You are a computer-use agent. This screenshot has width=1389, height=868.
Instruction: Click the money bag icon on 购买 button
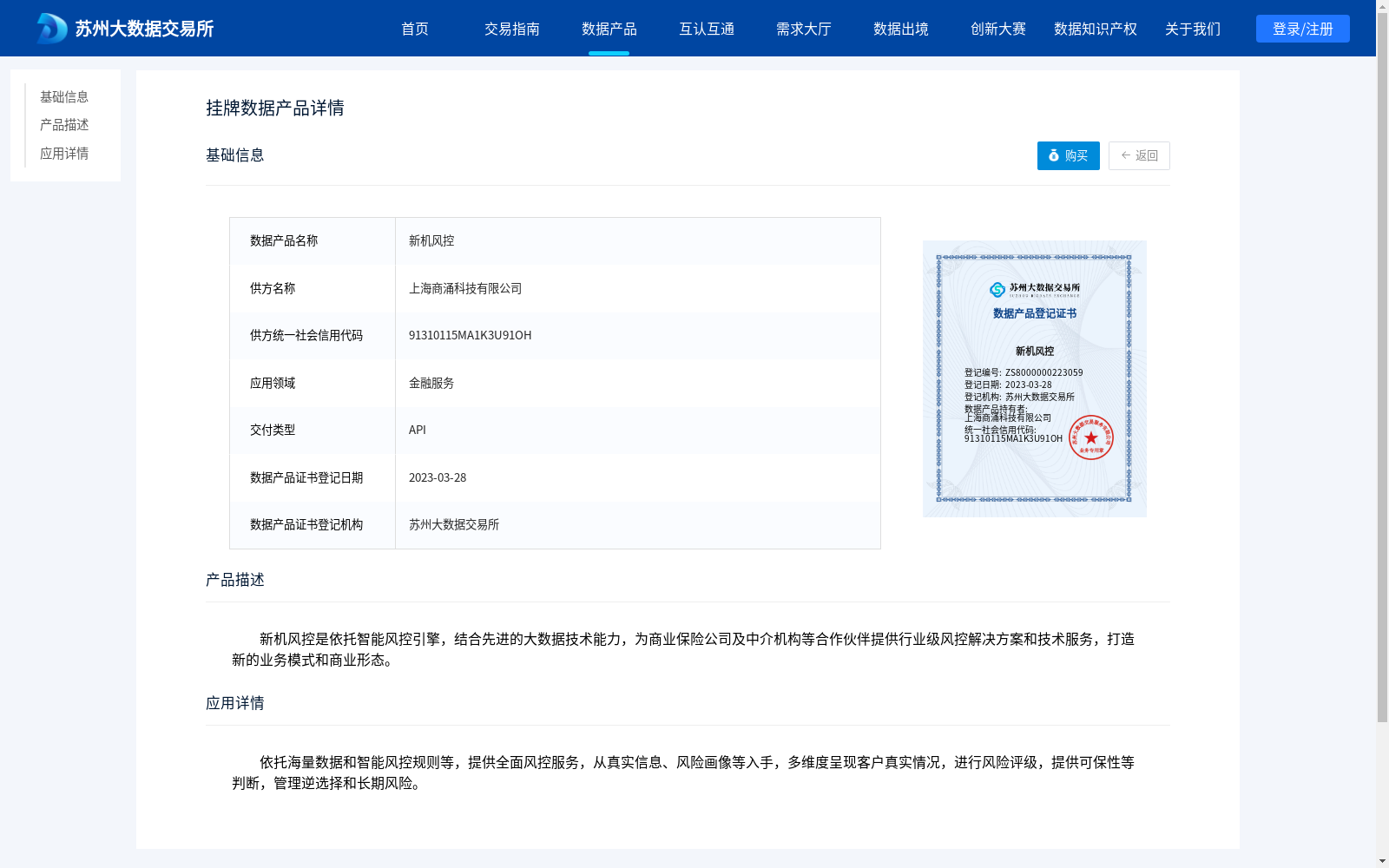[1053, 156]
